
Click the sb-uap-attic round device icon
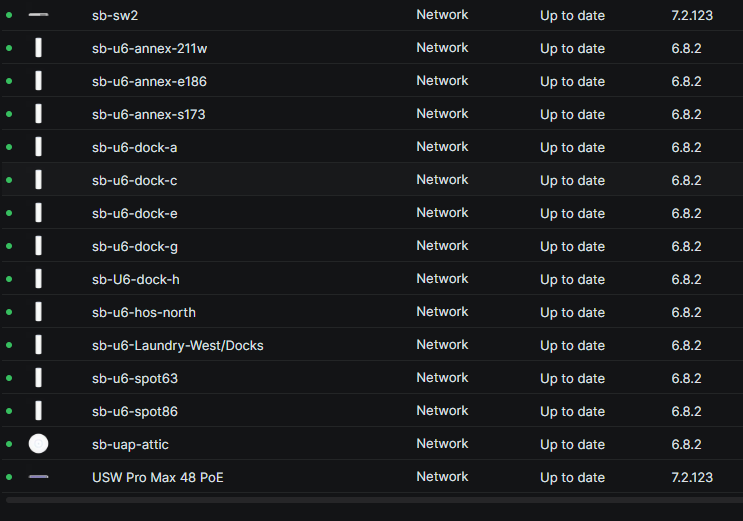[38, 444]
